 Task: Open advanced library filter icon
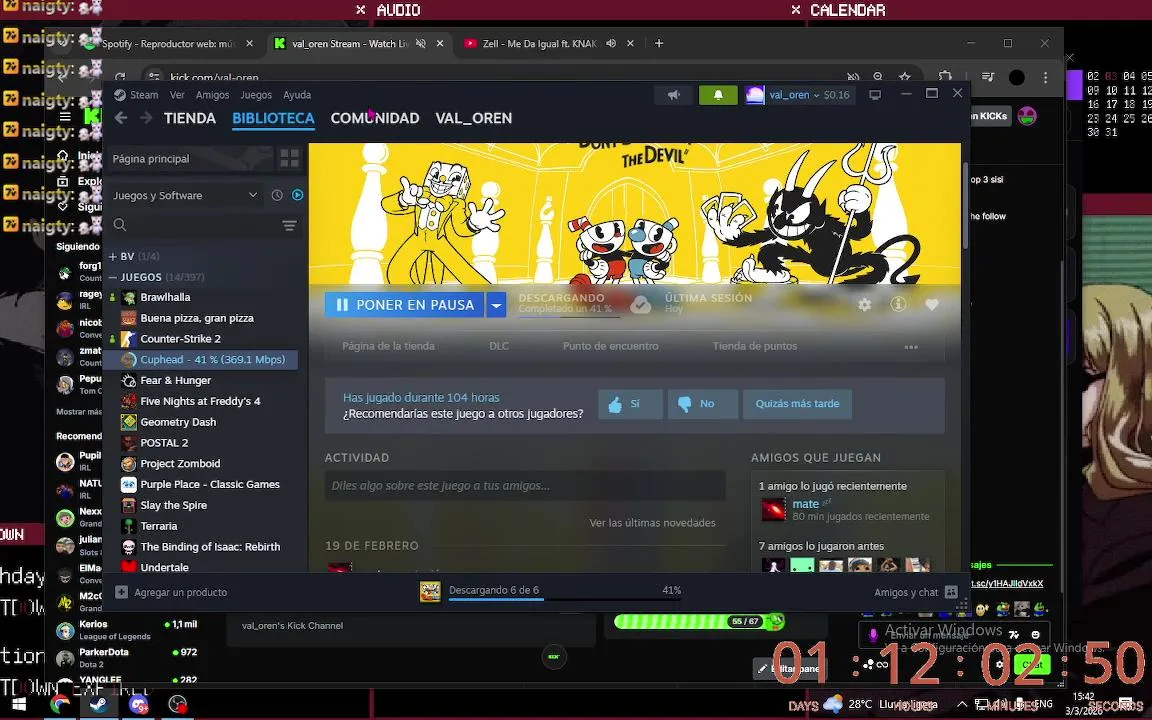click(x=289, y=226)
